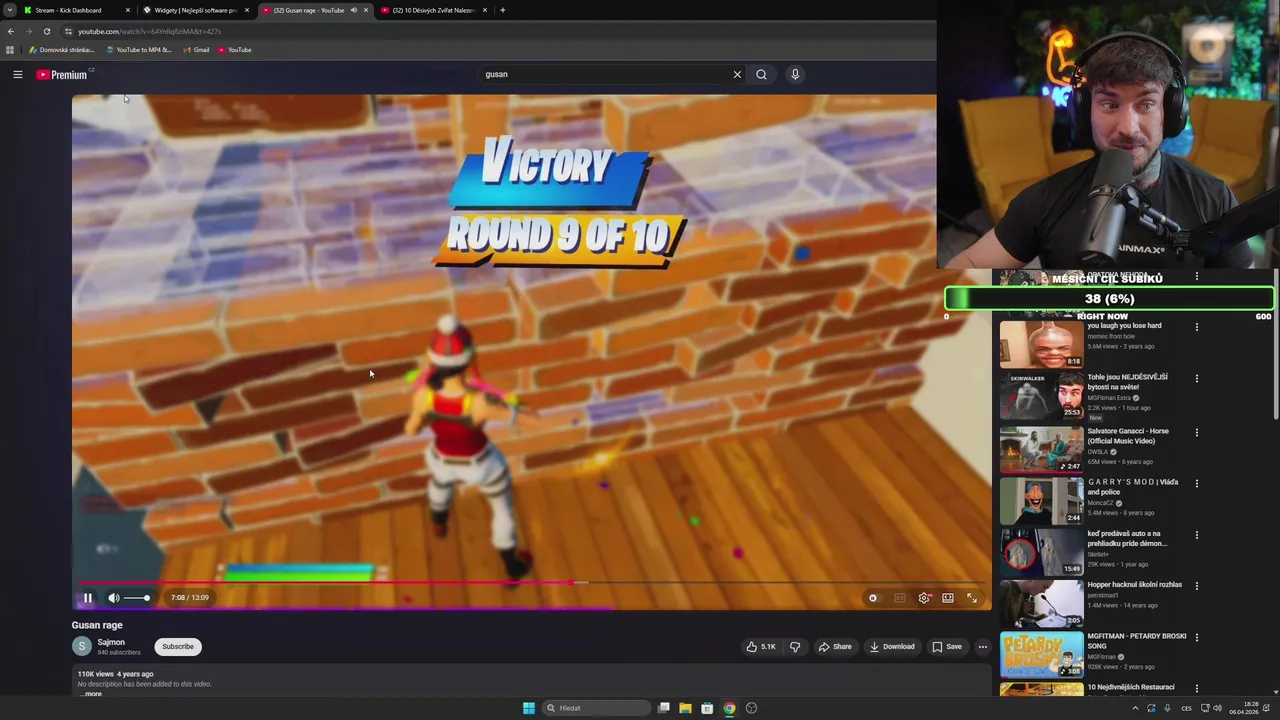Open the Sajmon channel avatar
Screen dimensions: 1280x720
click(x=82, y=646)
